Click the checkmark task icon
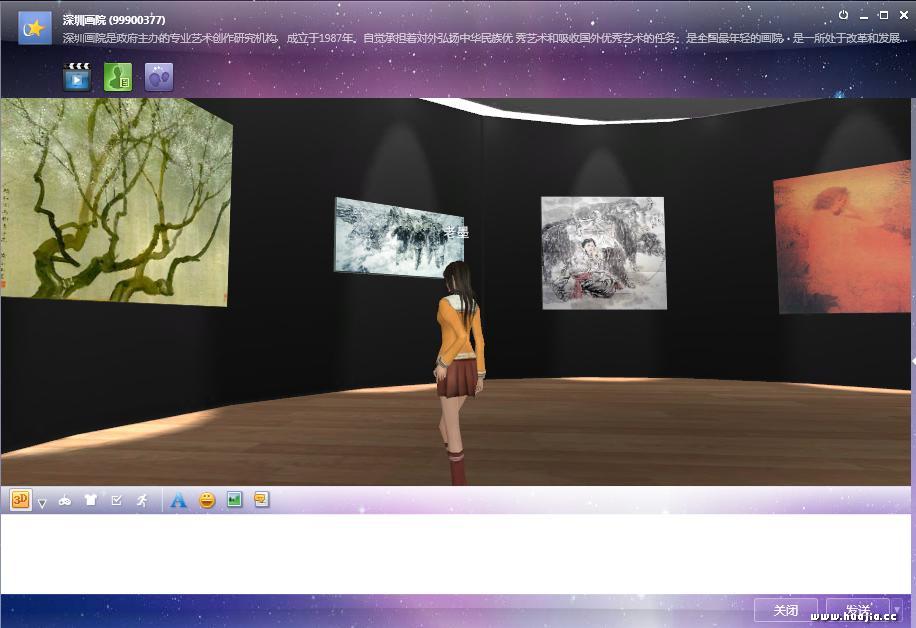Image resolution: width=916 pixels, height=628 pixels. point(116,500)
